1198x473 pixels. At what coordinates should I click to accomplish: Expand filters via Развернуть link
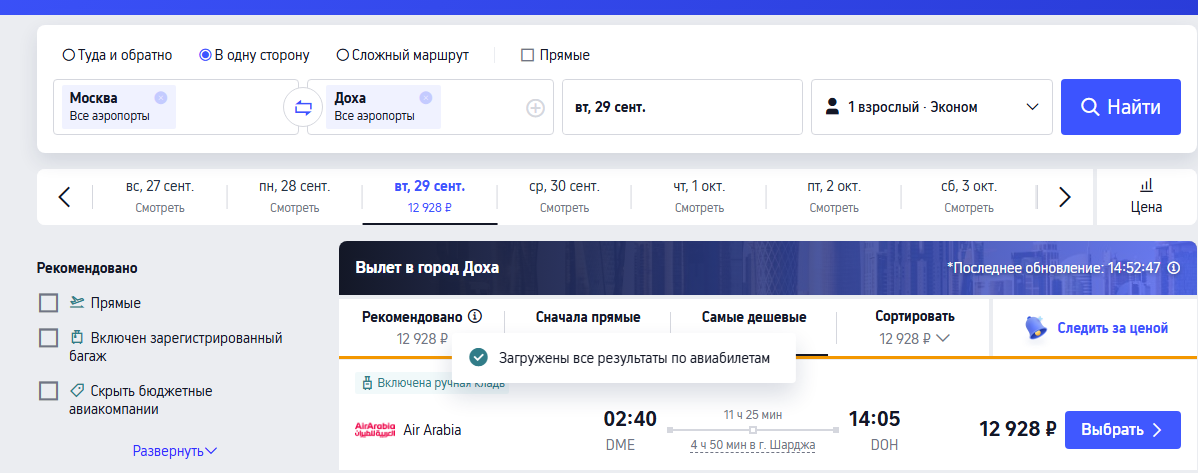(174, 451)
